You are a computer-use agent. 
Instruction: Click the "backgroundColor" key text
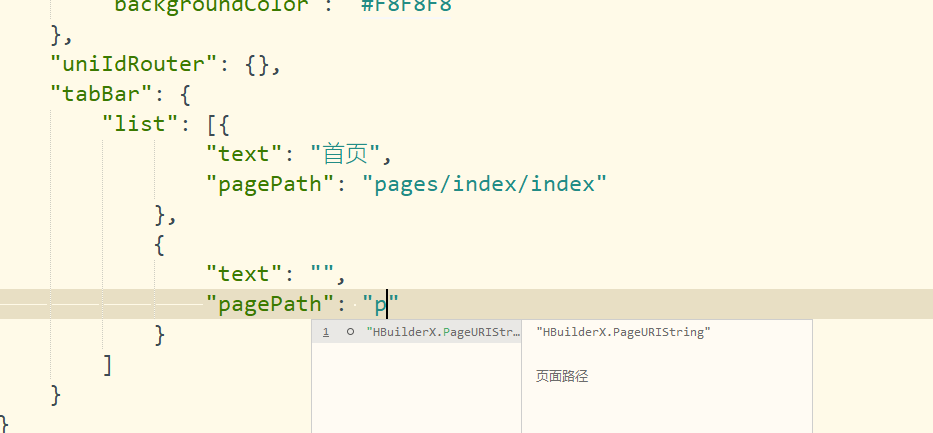tap(212, 7)
